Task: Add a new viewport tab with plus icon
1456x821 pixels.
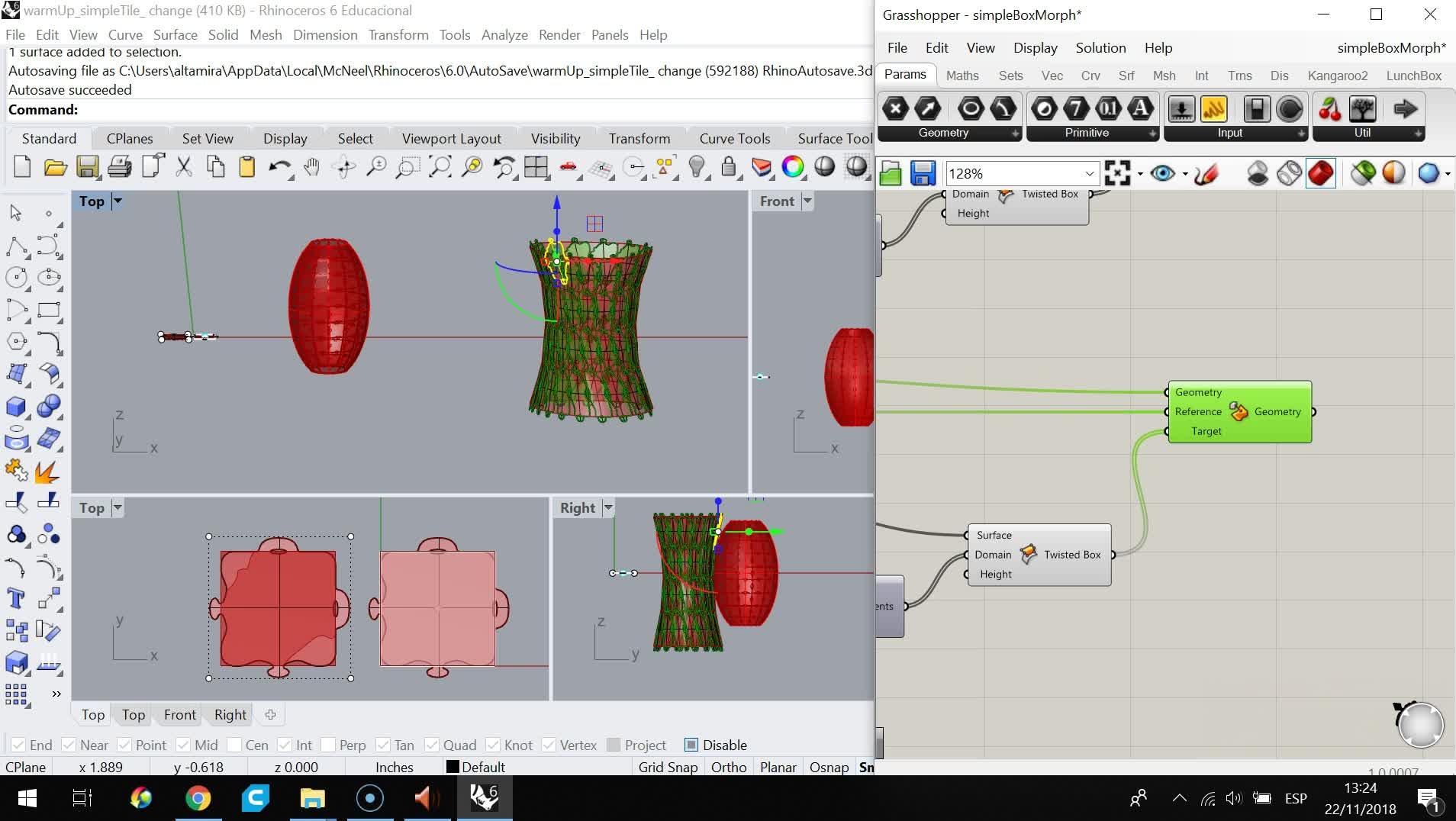Action: click(270, 715)
